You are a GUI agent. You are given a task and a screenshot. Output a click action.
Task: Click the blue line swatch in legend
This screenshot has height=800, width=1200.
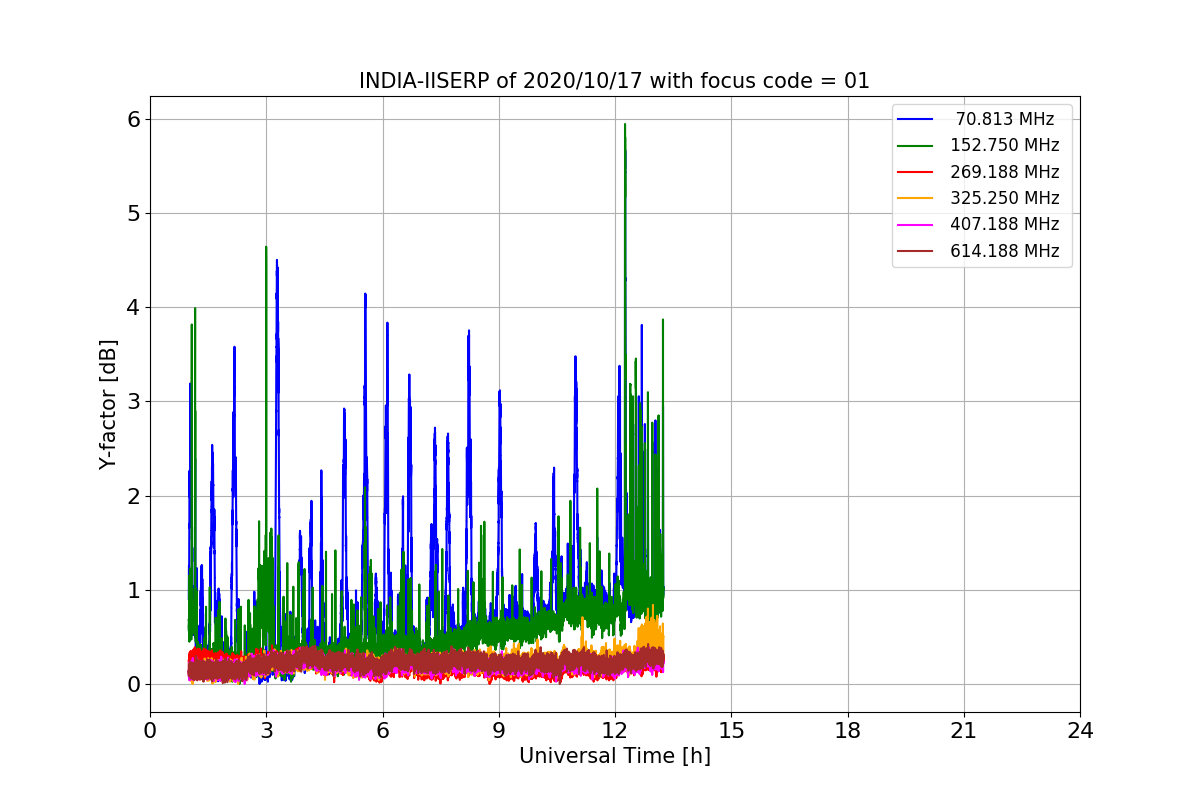915,119
